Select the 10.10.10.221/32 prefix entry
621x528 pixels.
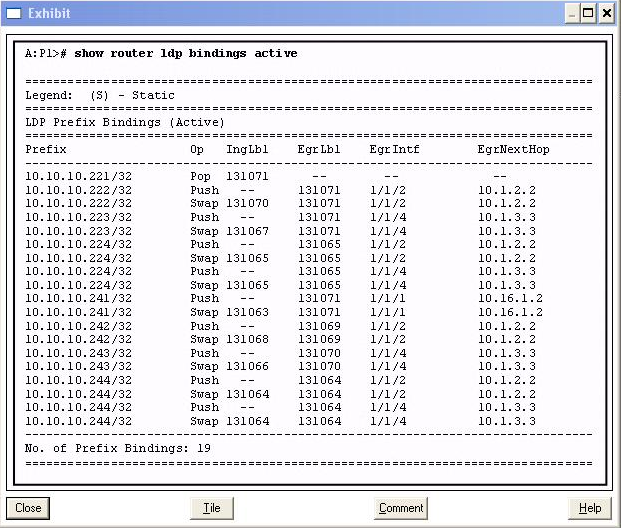pyautogui.click(x=78, y=176)
